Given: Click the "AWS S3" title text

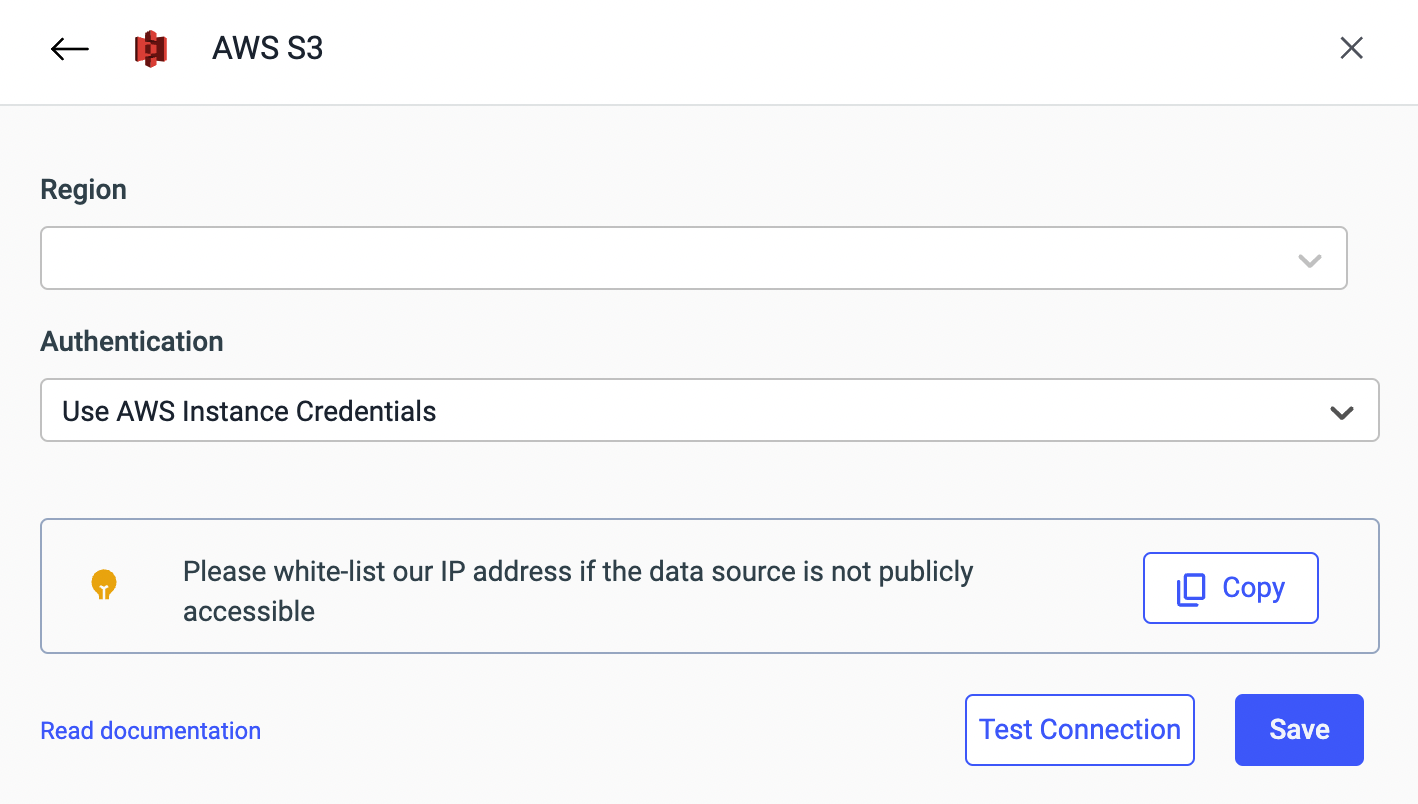Looking at the screenshot, I should click(x=267, y=48).
